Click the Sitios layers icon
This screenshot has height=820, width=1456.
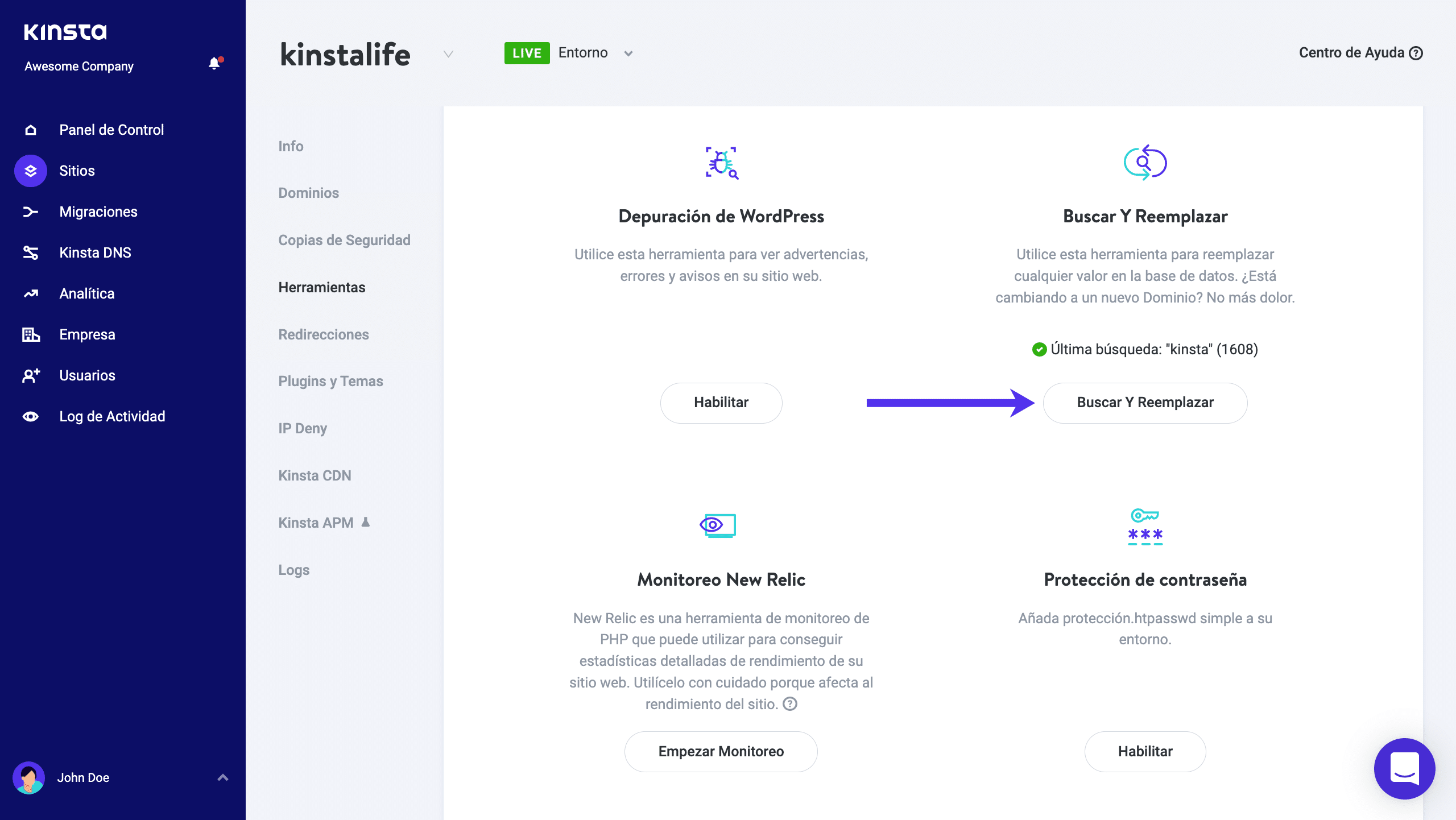[x=31, y=171]
